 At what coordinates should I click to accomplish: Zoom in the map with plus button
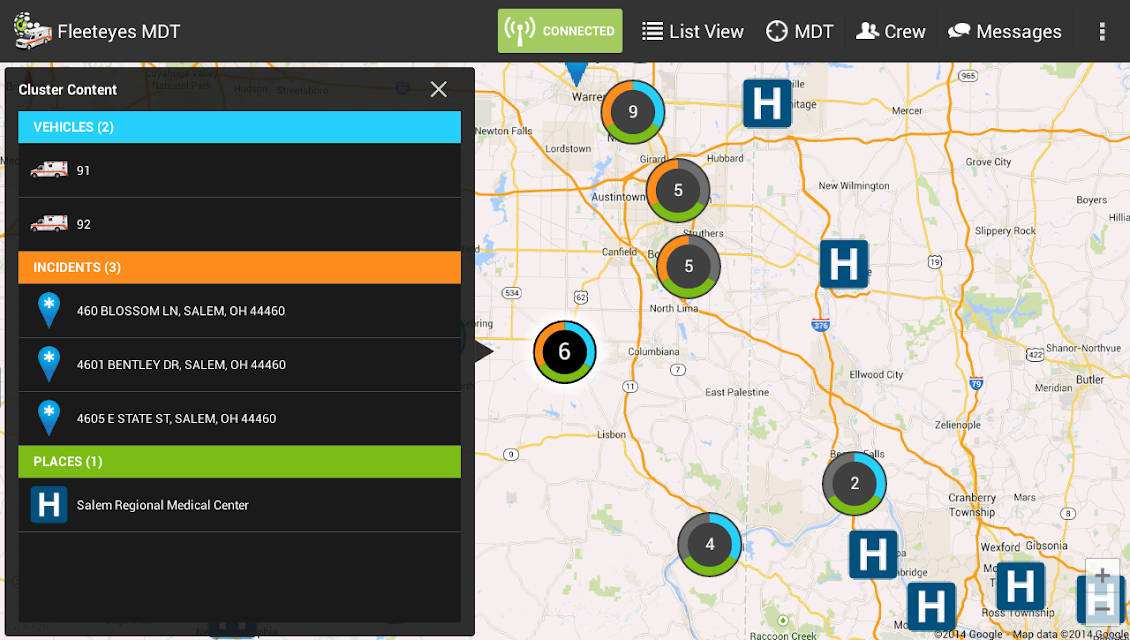(1103, 576)
